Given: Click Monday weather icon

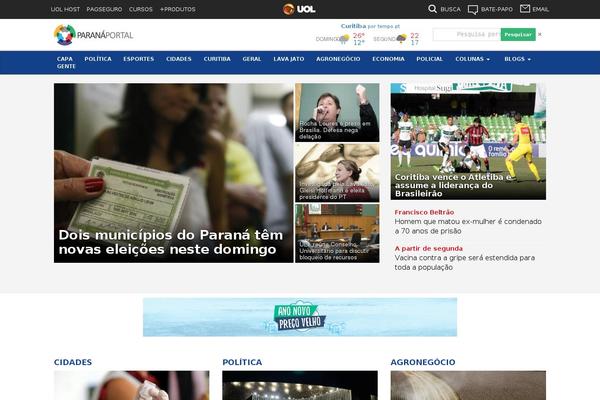Looking at the screenshot, I should 402,39.
